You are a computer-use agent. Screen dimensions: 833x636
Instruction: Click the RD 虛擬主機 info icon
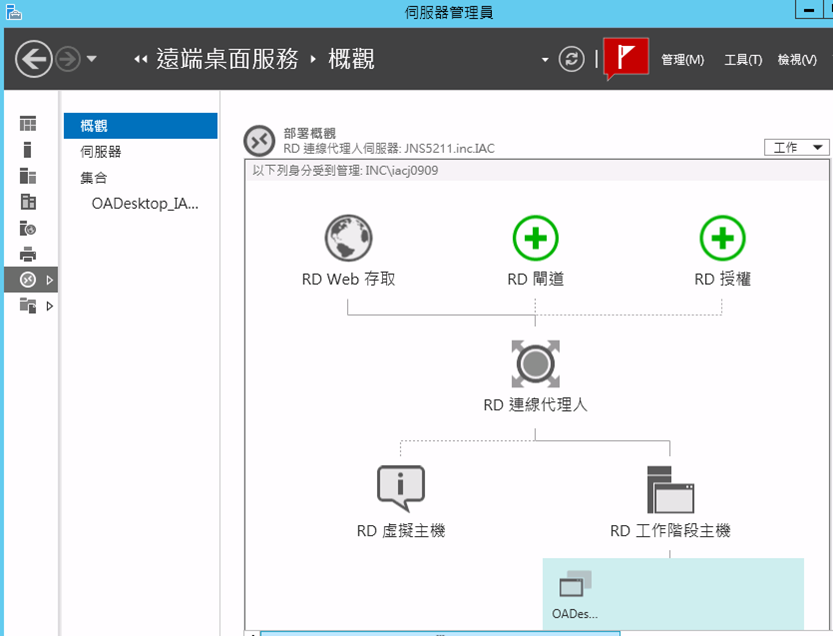pos(401,488)
